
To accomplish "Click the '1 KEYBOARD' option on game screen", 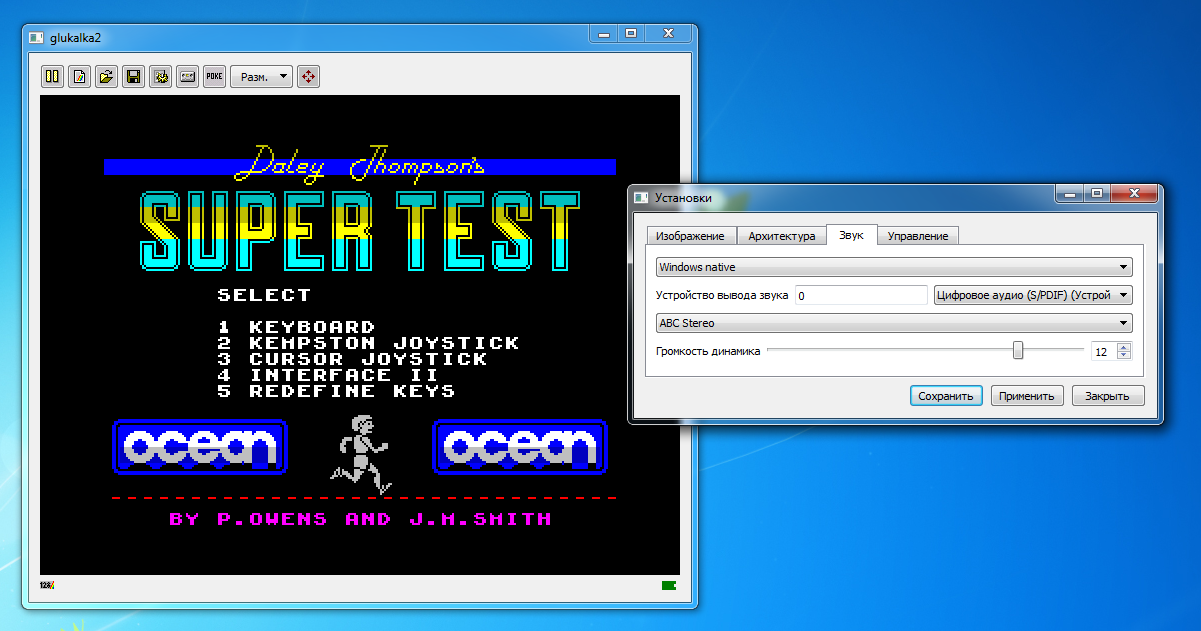I will (x=297, y=327).
